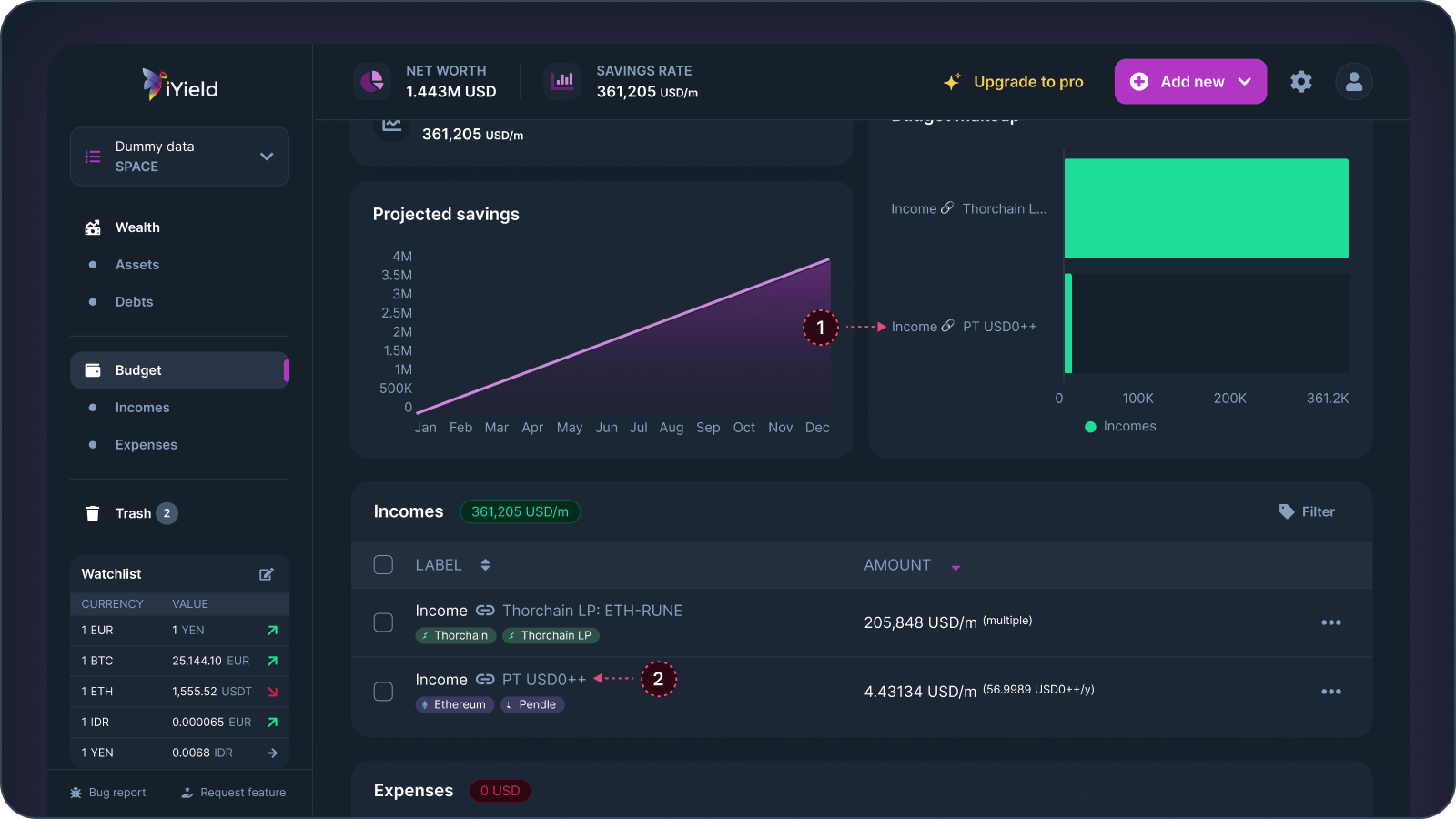The width and height of the screenshot is (1456, 819).
Task: Click the Net Worth pie chart icon
Action: (x=372, y=81)
